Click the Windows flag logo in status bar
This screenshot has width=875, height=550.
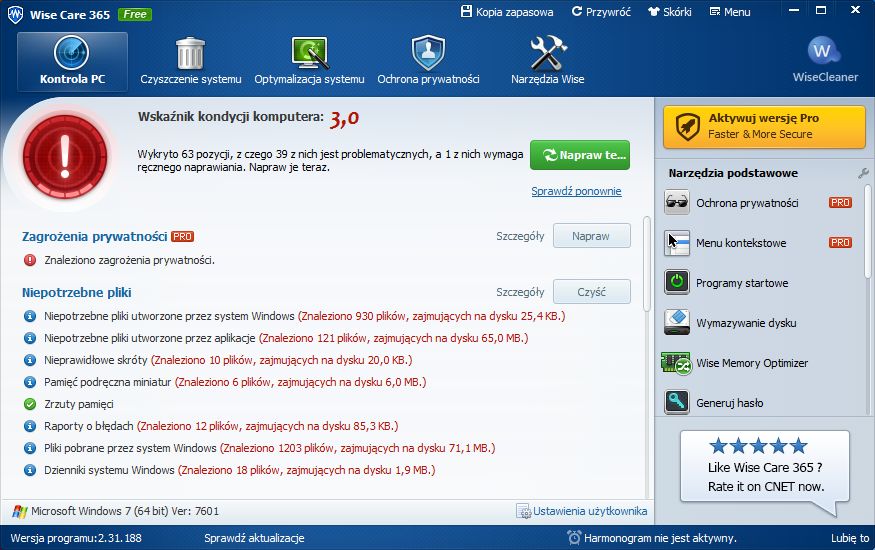click(x=20, y=511)
